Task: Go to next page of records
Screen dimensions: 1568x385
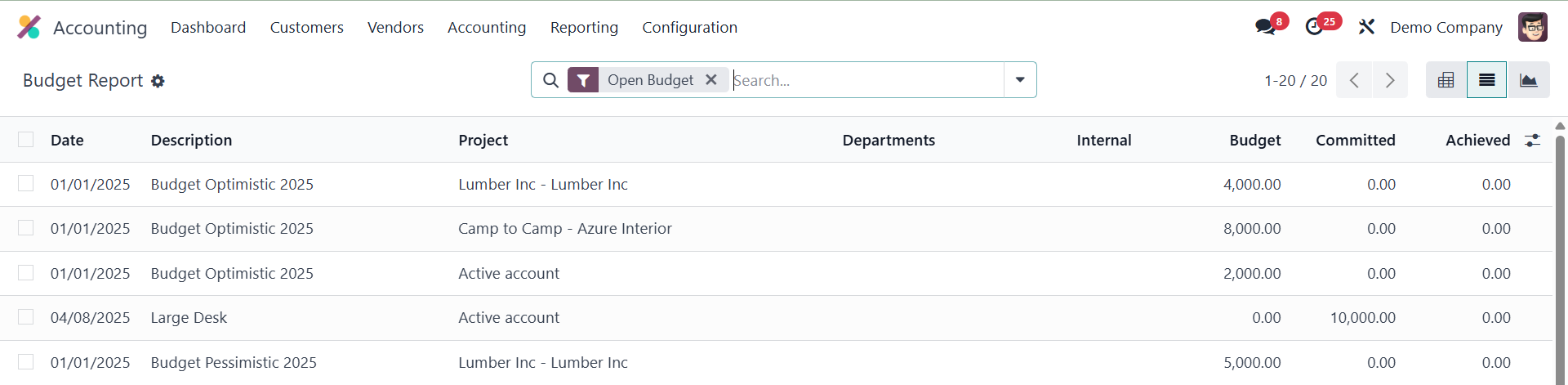Action: point(1390,80)
